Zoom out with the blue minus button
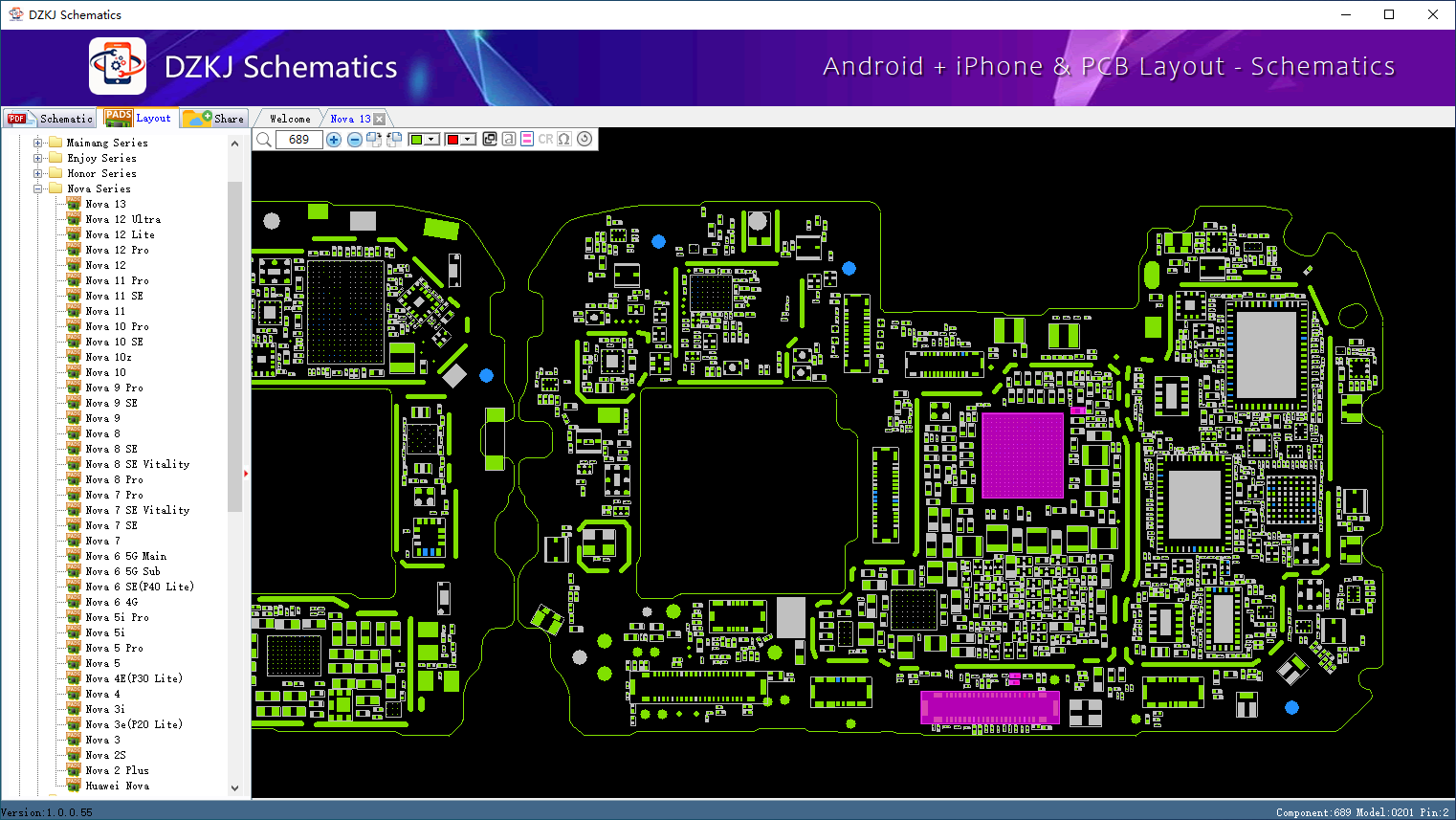The height and width of the screenshot is (820, 1456). tap(355, 140)
